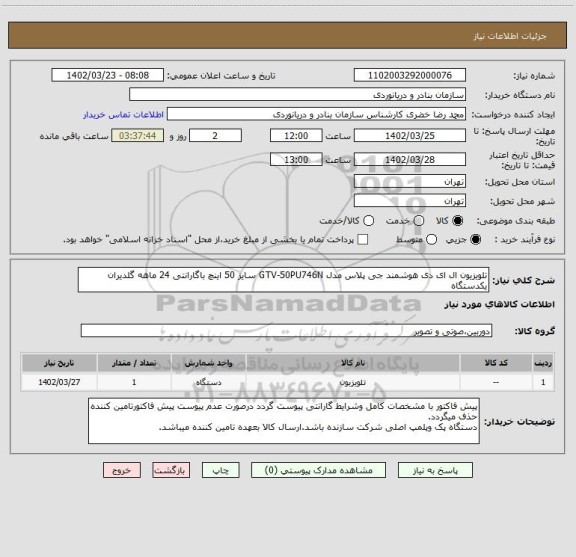Click the delivery city تهران field

(410, 201)
